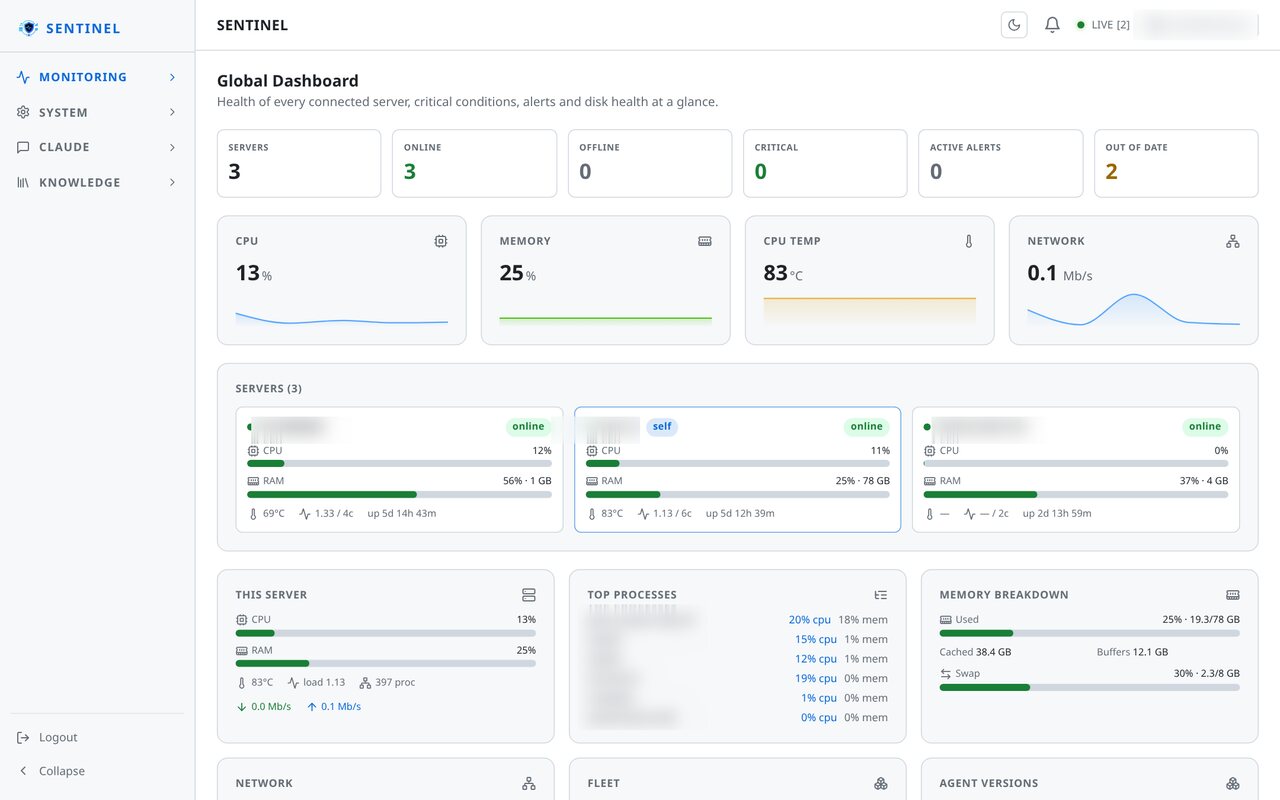Click the download arrow next to 0.0 Mb/s

coord(241,706)
